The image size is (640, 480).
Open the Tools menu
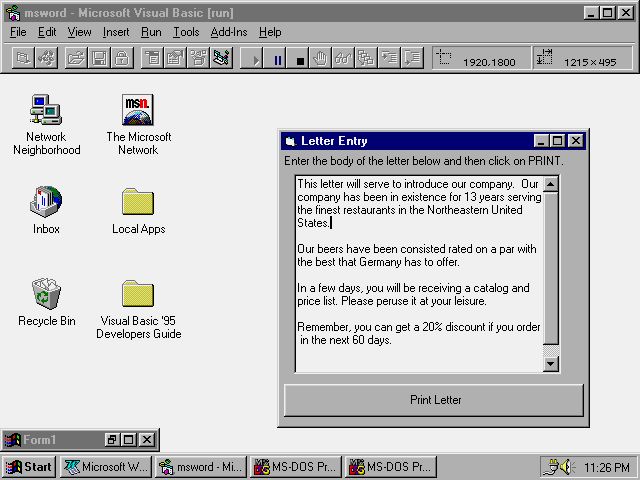[186, 32]
